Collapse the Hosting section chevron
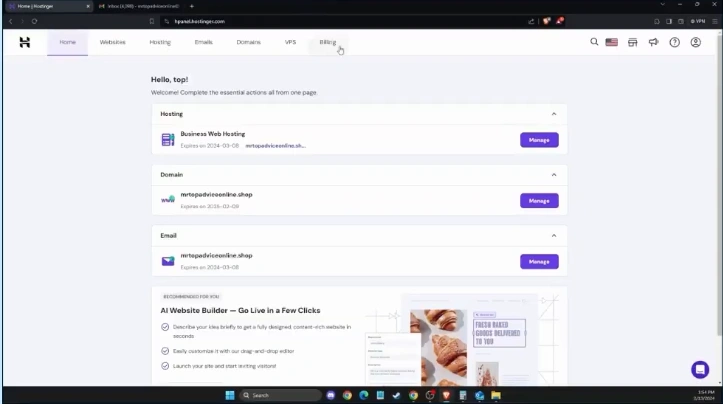This screenshot has height=404, width=723. tap(554, 114)
